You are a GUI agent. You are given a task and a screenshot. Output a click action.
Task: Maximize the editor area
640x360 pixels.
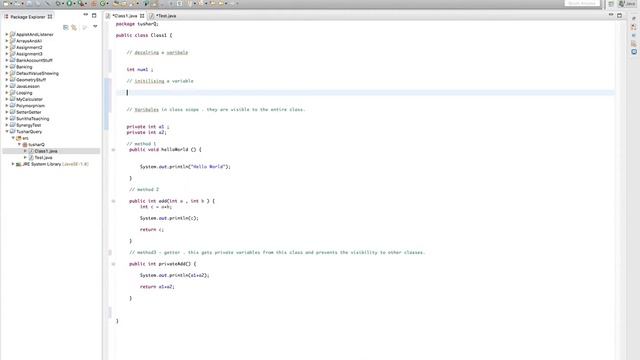coord(620,16)
